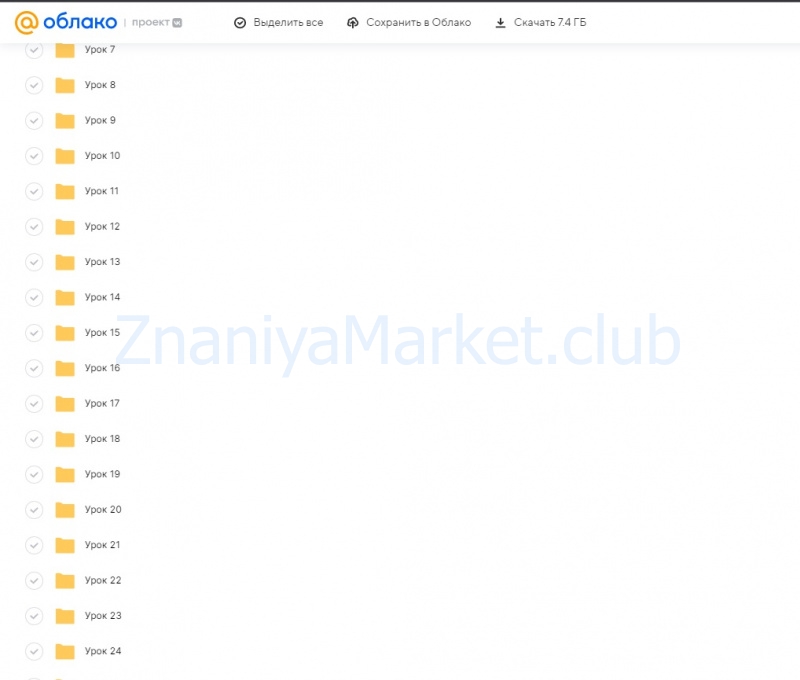Open the Урок 10 folder name
This screenshot has height=680, width=800.
(102, 156)
